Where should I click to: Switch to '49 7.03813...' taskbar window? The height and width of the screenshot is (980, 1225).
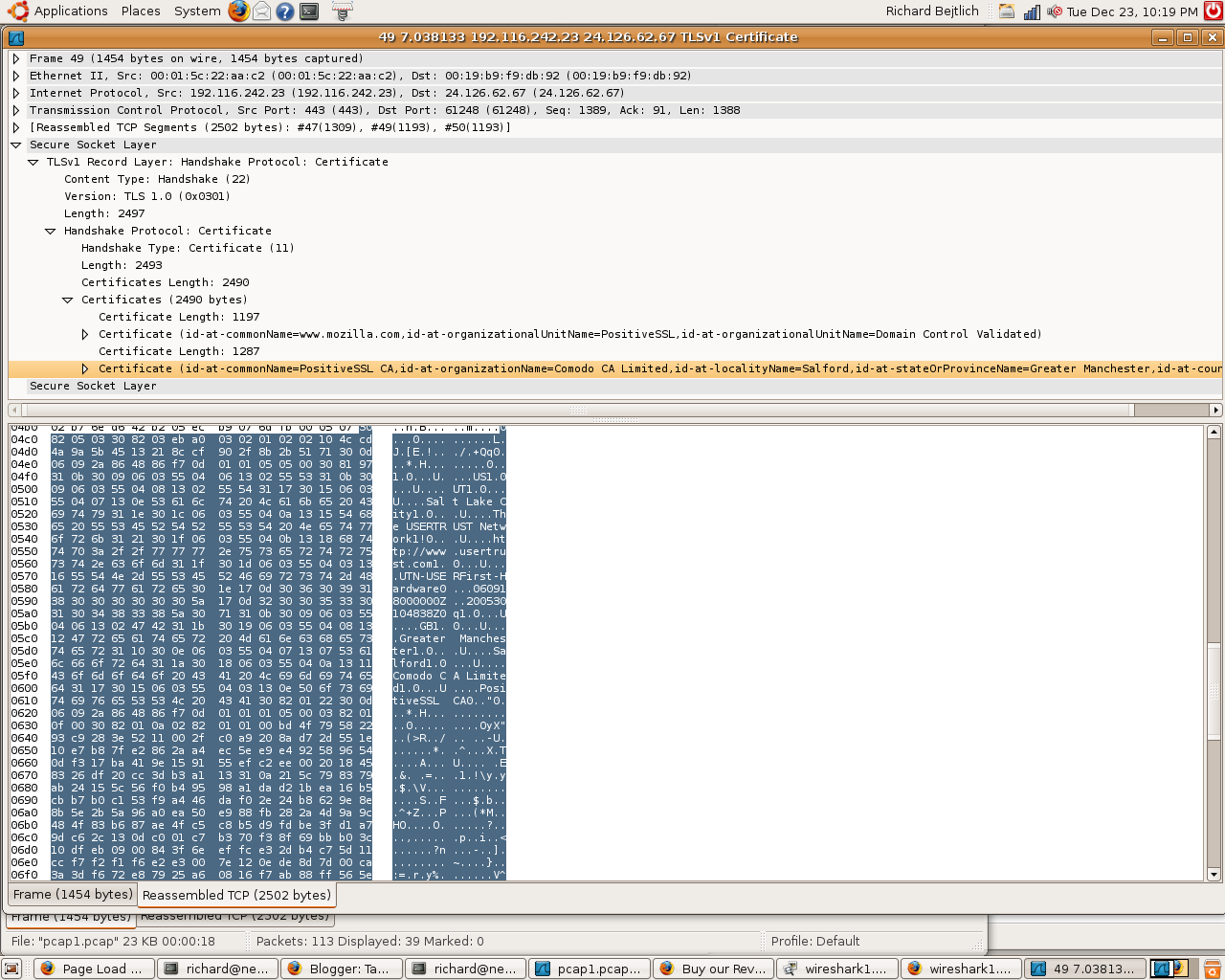[x=1083, y=969]
